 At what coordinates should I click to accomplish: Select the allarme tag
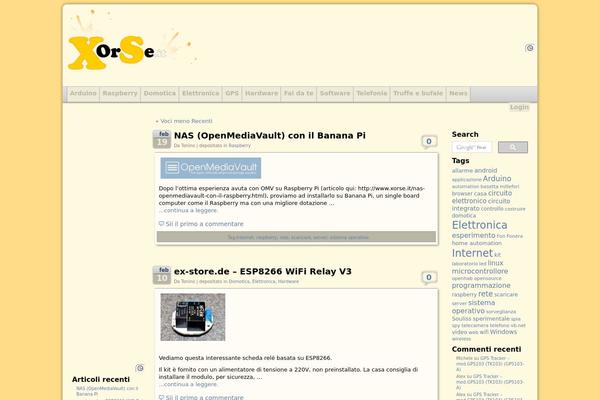point(462,171)
